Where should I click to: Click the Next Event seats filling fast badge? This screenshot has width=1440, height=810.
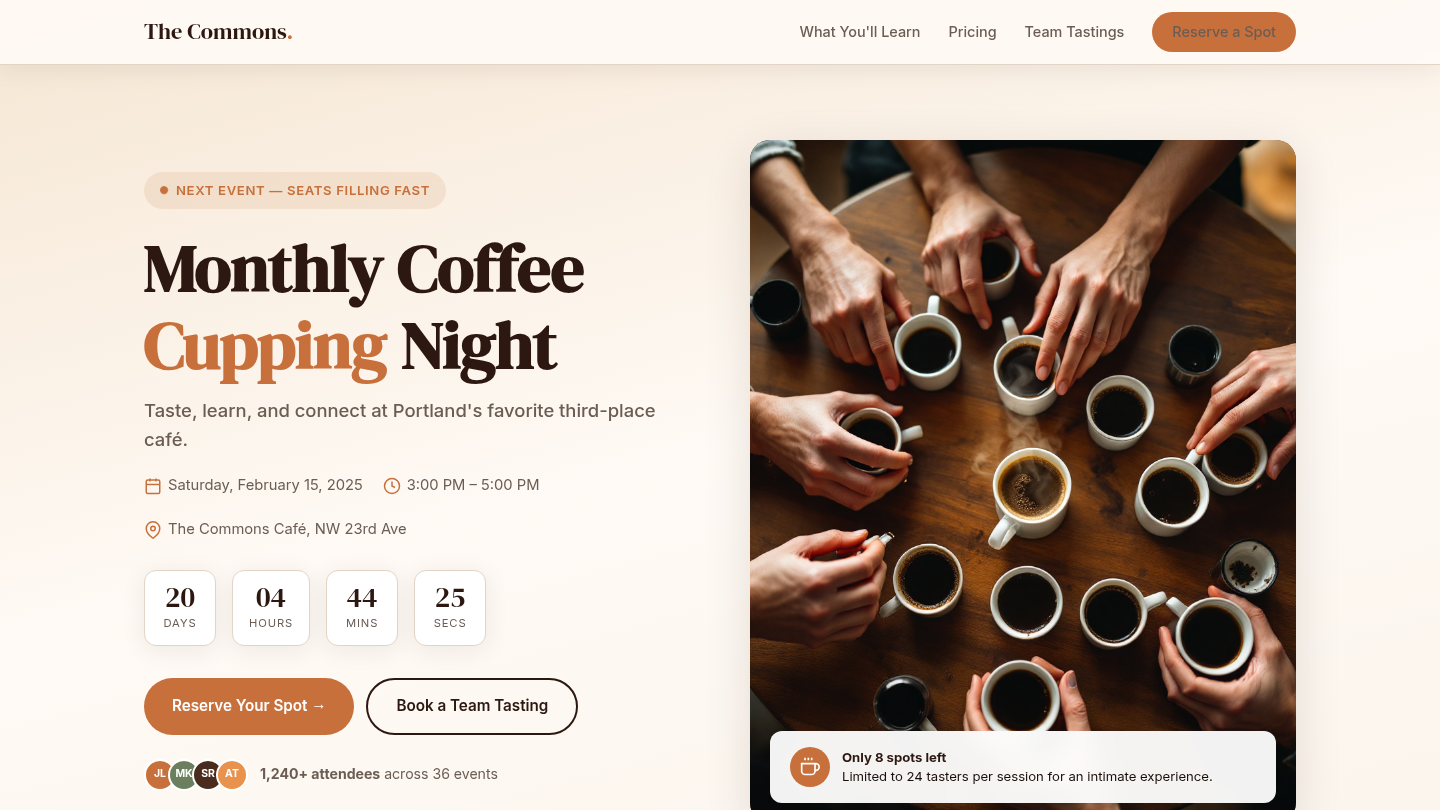pos(295,190)
